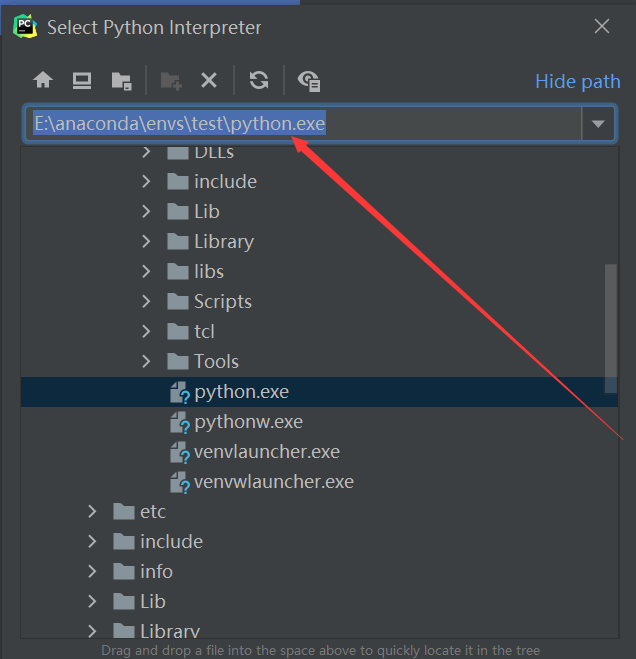Expand the Lib folder above Library
The image size is (636, 659).
click(x=146, y=211)
